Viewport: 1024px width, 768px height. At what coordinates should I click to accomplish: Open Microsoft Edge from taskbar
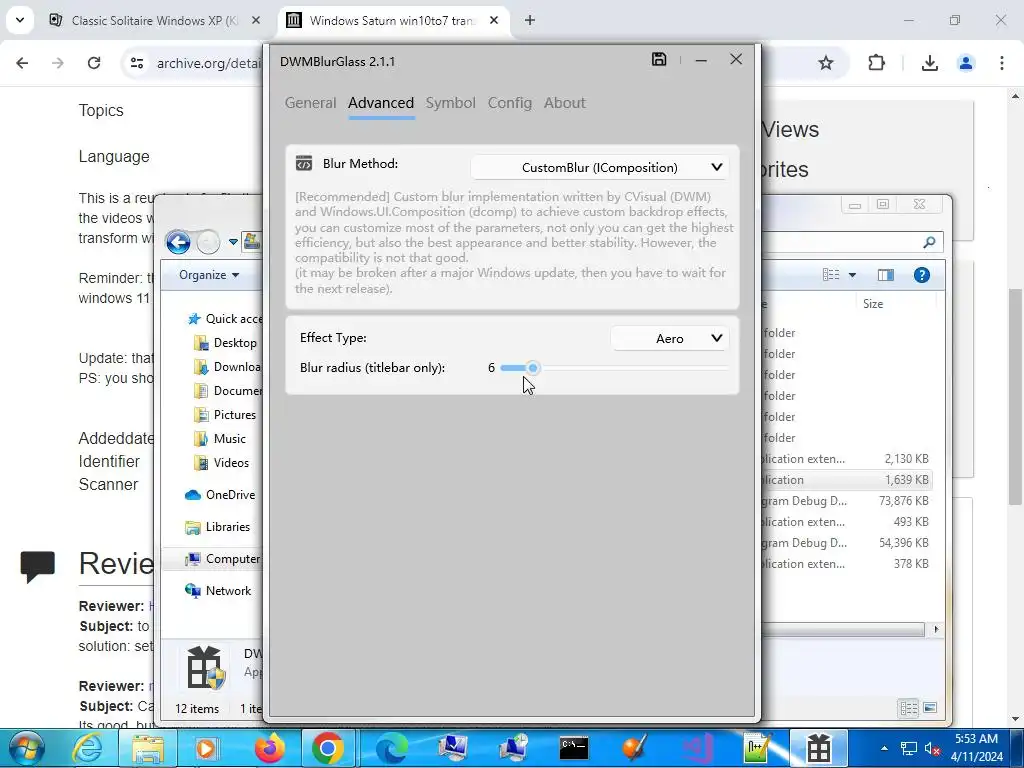(x=391, y=748)
